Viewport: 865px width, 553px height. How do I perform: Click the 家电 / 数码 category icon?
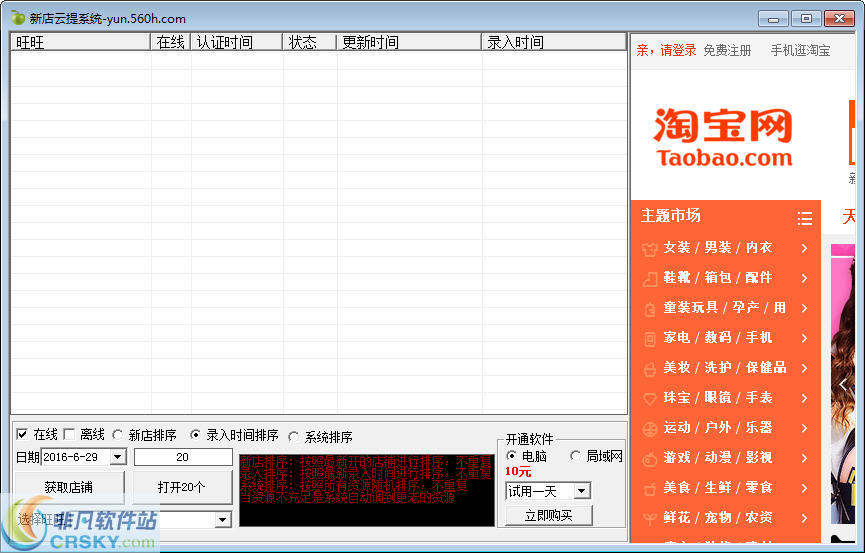[650, 338]
